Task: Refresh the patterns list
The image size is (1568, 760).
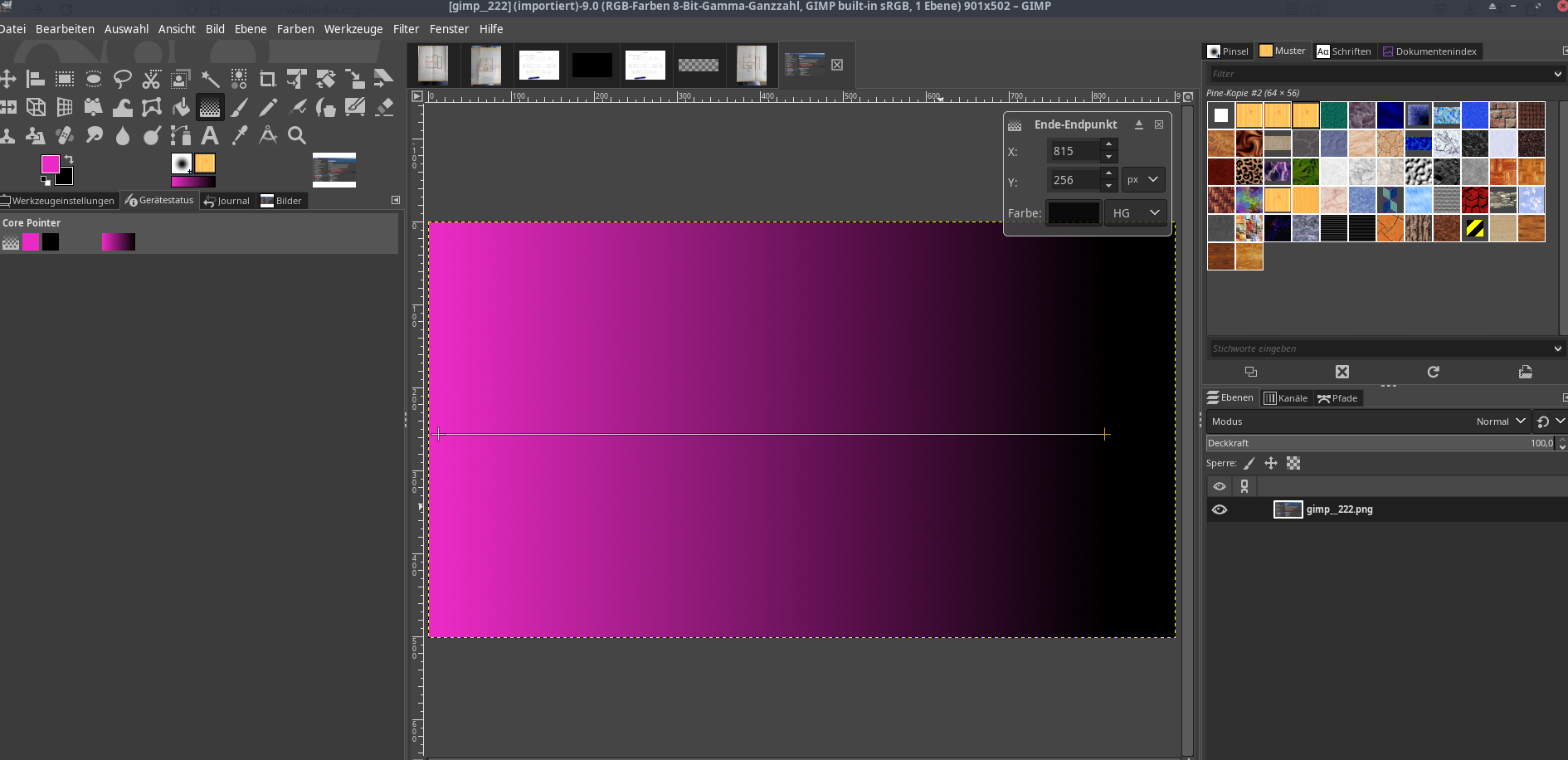Action: (1433, 372)
